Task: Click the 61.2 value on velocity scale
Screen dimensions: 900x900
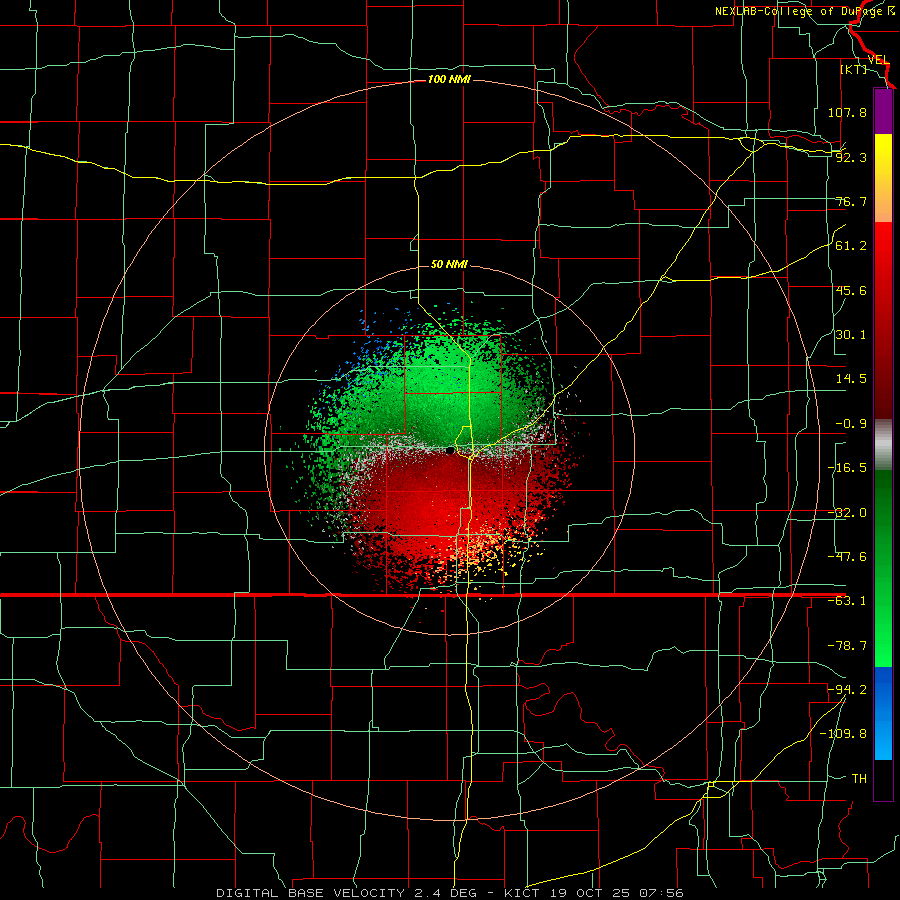Action: (x=851, y=246)
